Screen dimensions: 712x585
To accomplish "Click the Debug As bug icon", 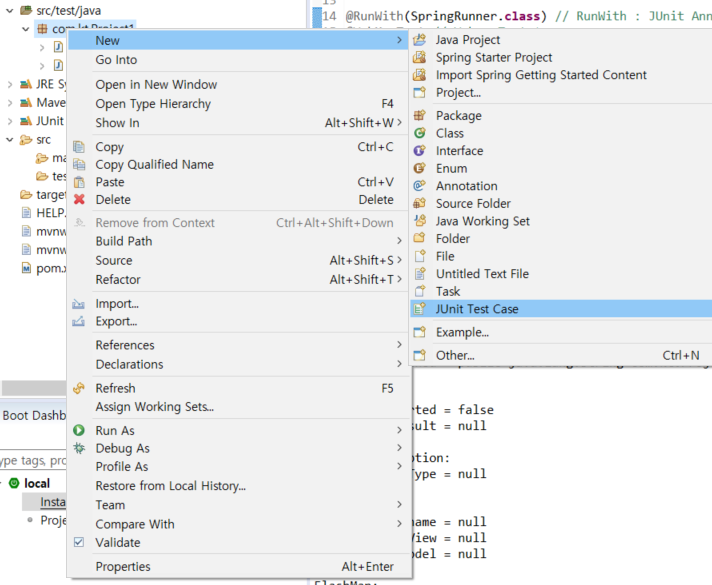I will [79, 448].
